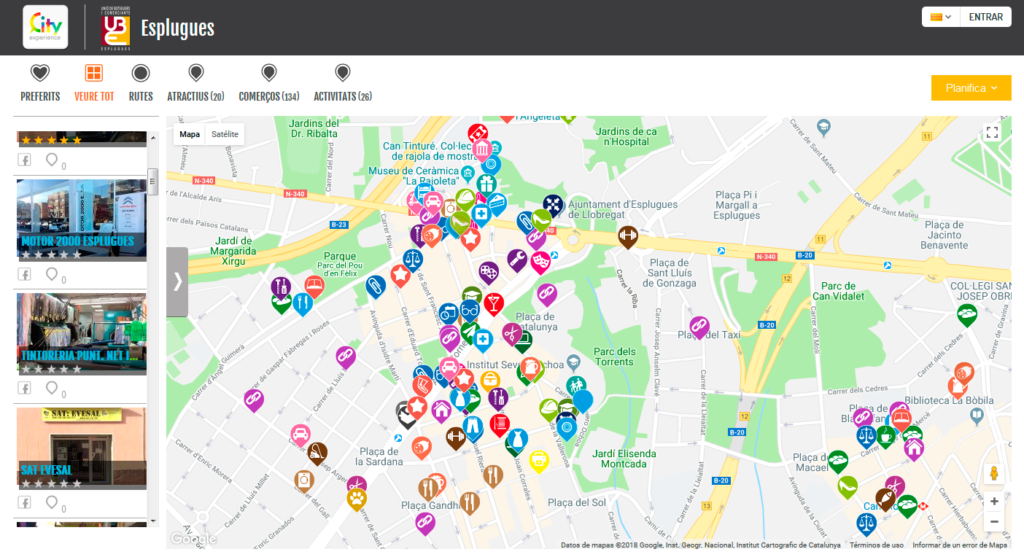1024x557 pixels.
Task: Expand the side panel arrow on the map
Action: coord(177,282)
